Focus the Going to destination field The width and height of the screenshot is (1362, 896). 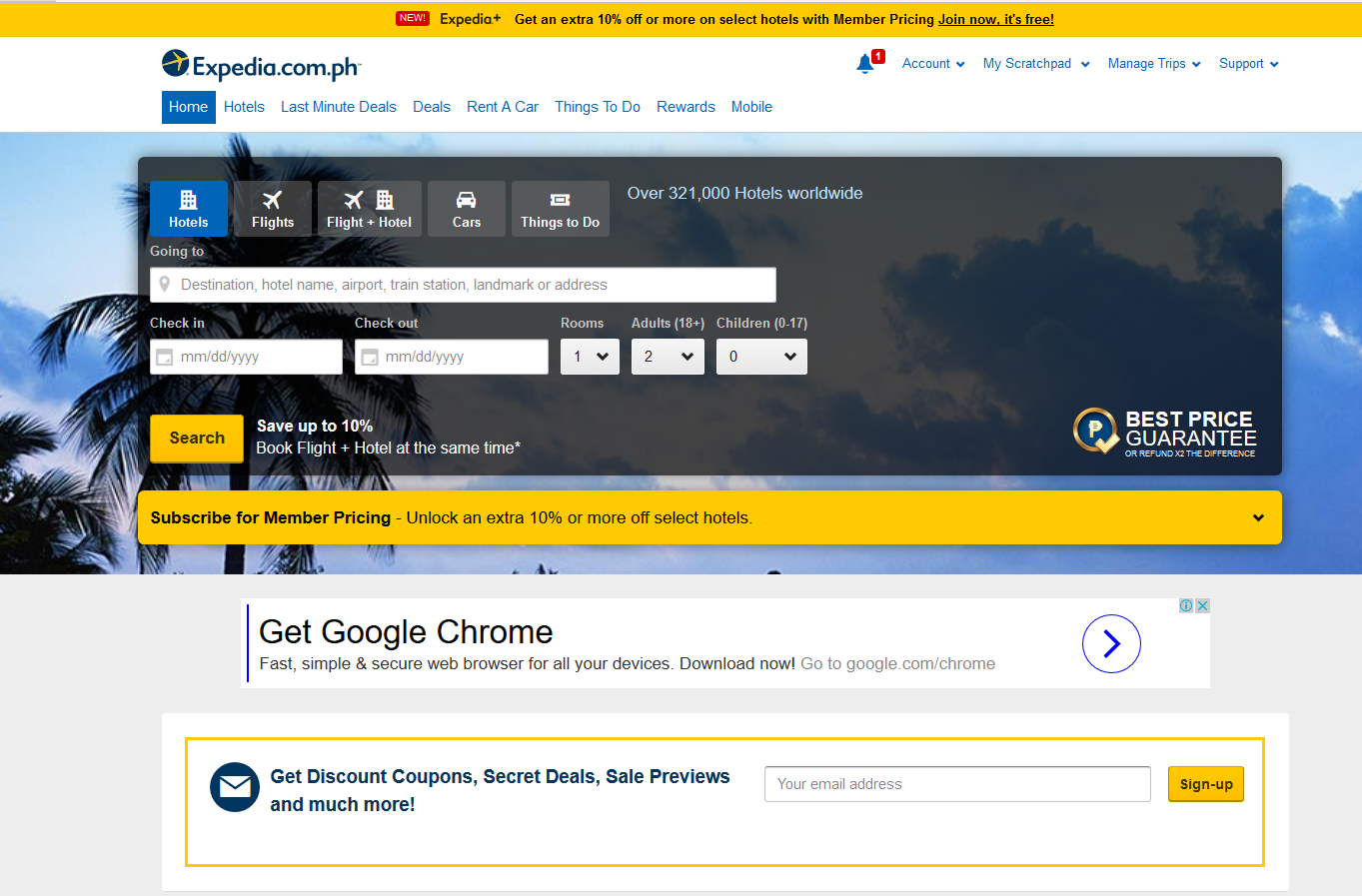click(463, 285)
